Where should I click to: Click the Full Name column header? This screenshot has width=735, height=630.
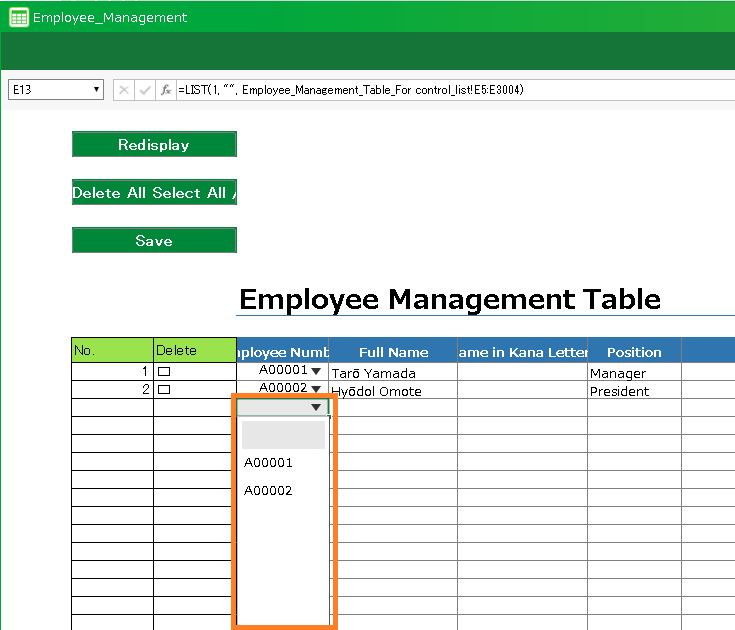[393, 352]
